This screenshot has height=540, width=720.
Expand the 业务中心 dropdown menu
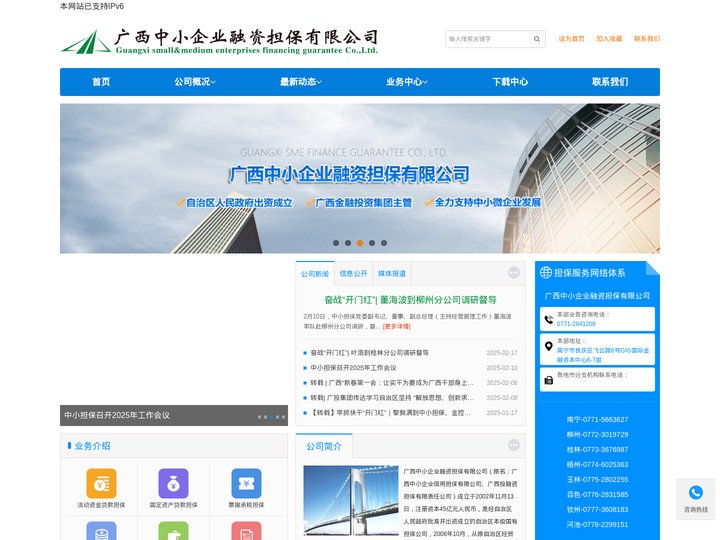(x=407, y=82)
